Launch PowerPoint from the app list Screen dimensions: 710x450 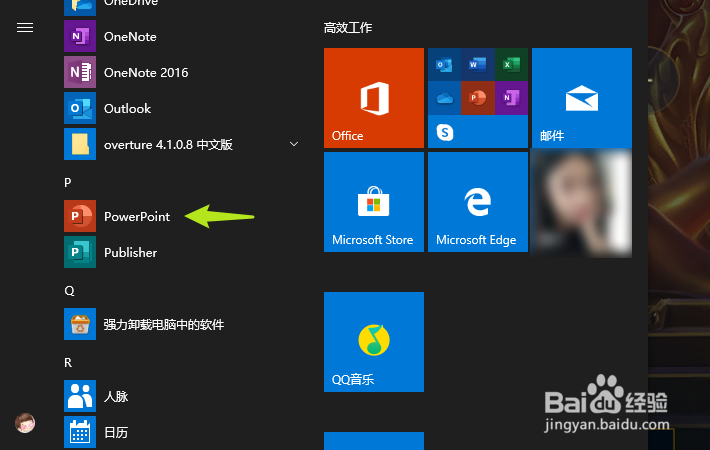(181, 216)
